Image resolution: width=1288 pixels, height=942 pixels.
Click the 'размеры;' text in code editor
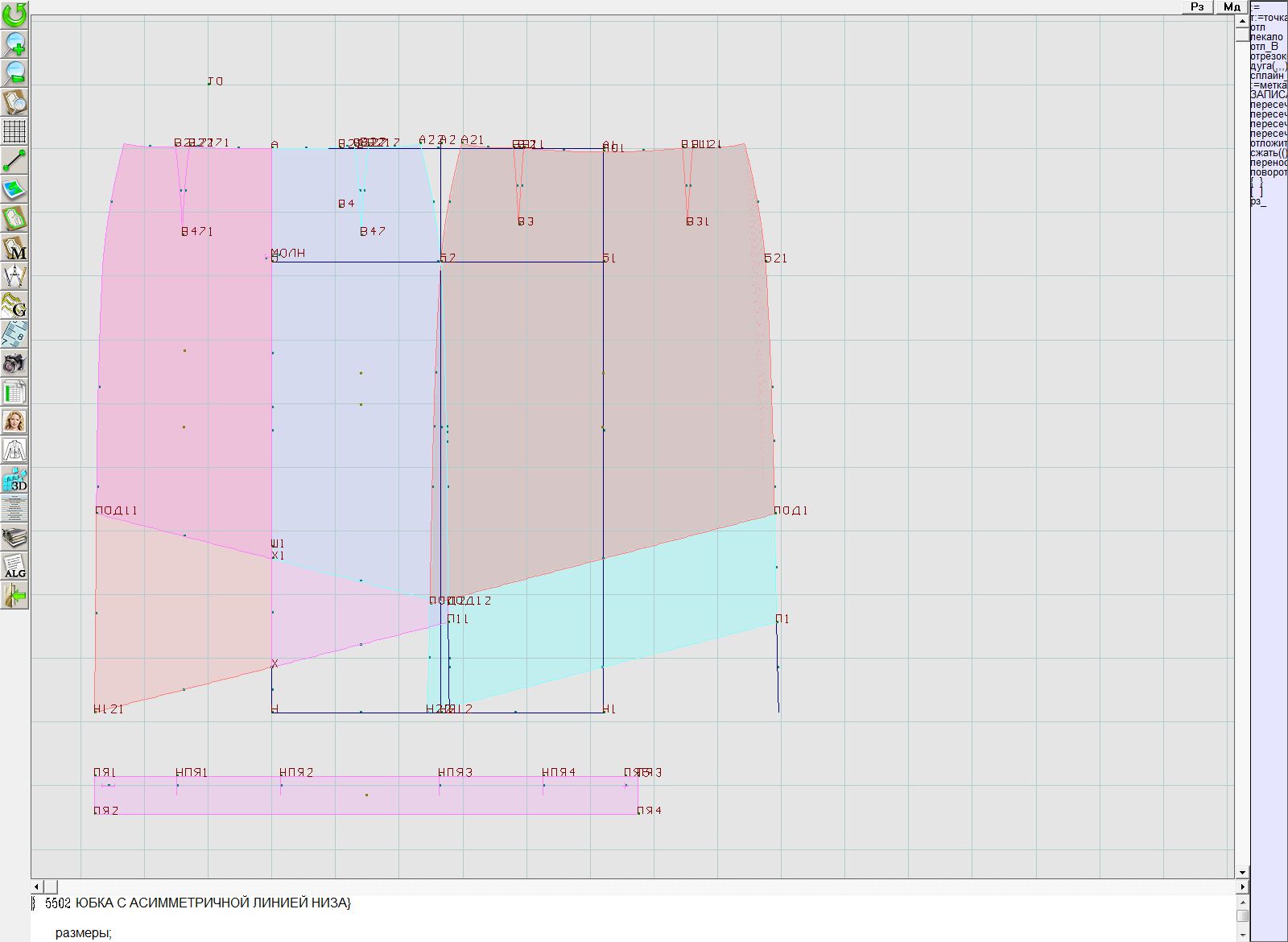pos(83,933)
